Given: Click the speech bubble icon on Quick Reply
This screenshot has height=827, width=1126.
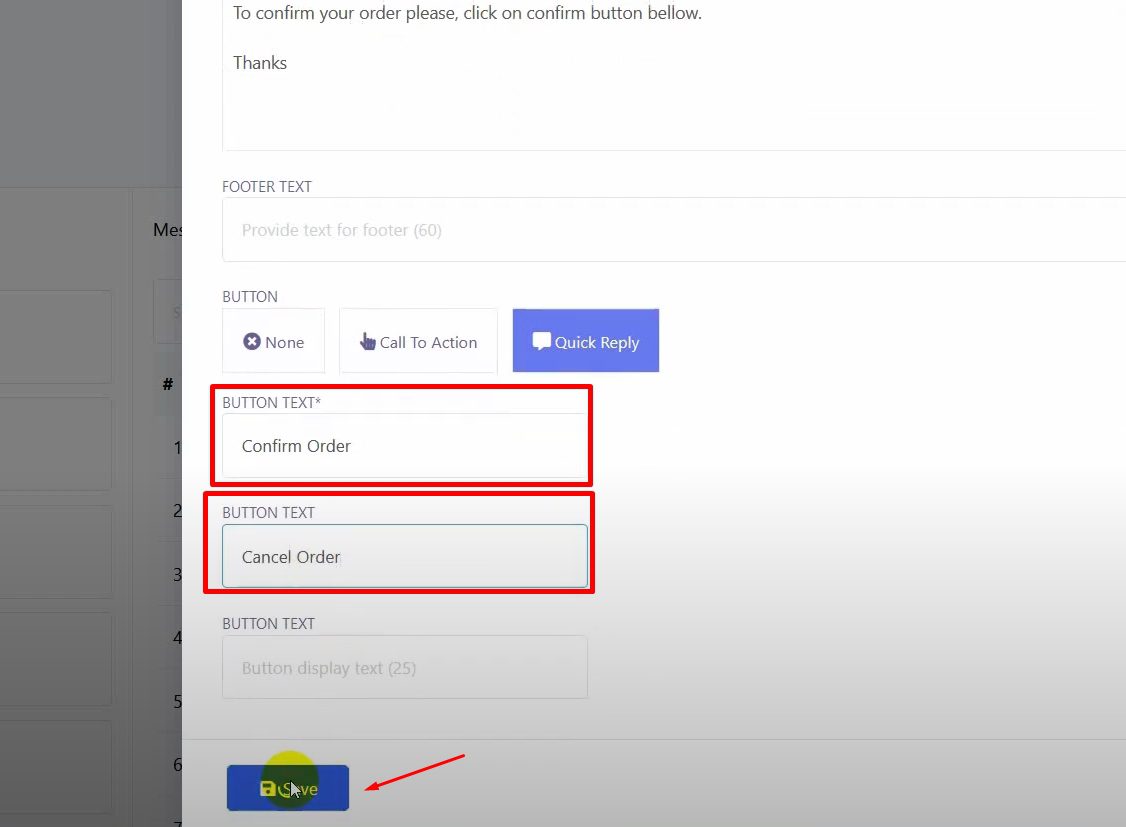Looking at the screenshot, I should [542, 341].
